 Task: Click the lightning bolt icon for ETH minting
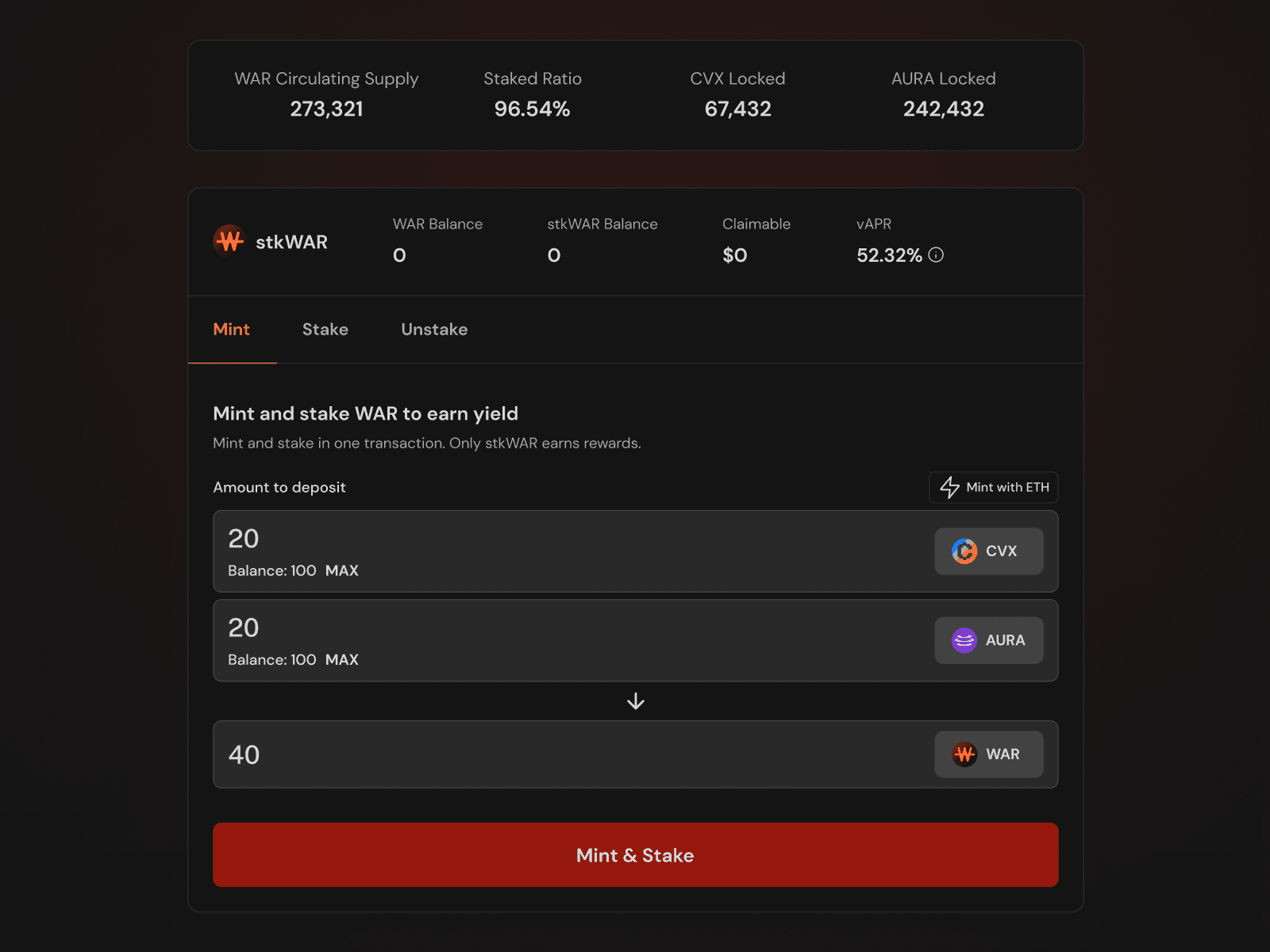click(x=949, y=487)
